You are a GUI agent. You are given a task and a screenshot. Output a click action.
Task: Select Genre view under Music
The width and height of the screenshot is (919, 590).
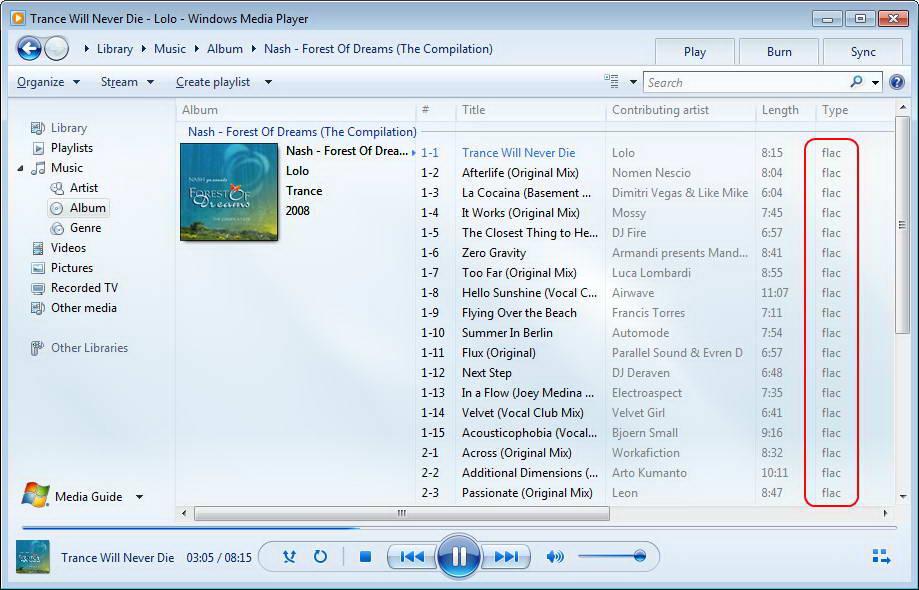(86, 227)
